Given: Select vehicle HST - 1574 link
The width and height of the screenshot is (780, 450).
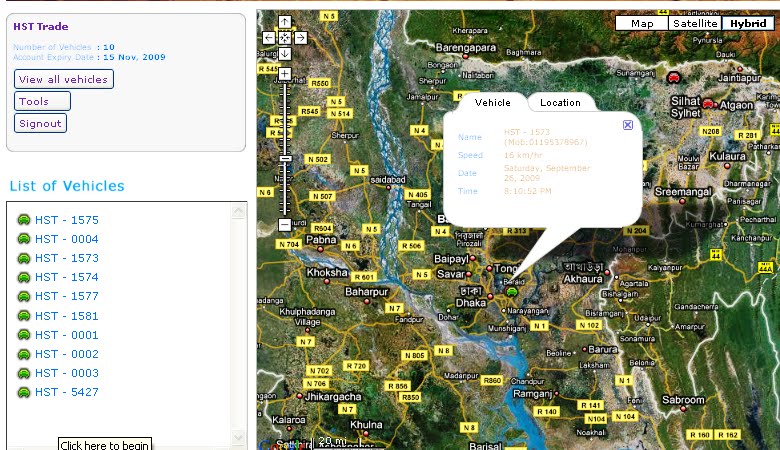Looking at the screenshot, I should tap(67, 277).
